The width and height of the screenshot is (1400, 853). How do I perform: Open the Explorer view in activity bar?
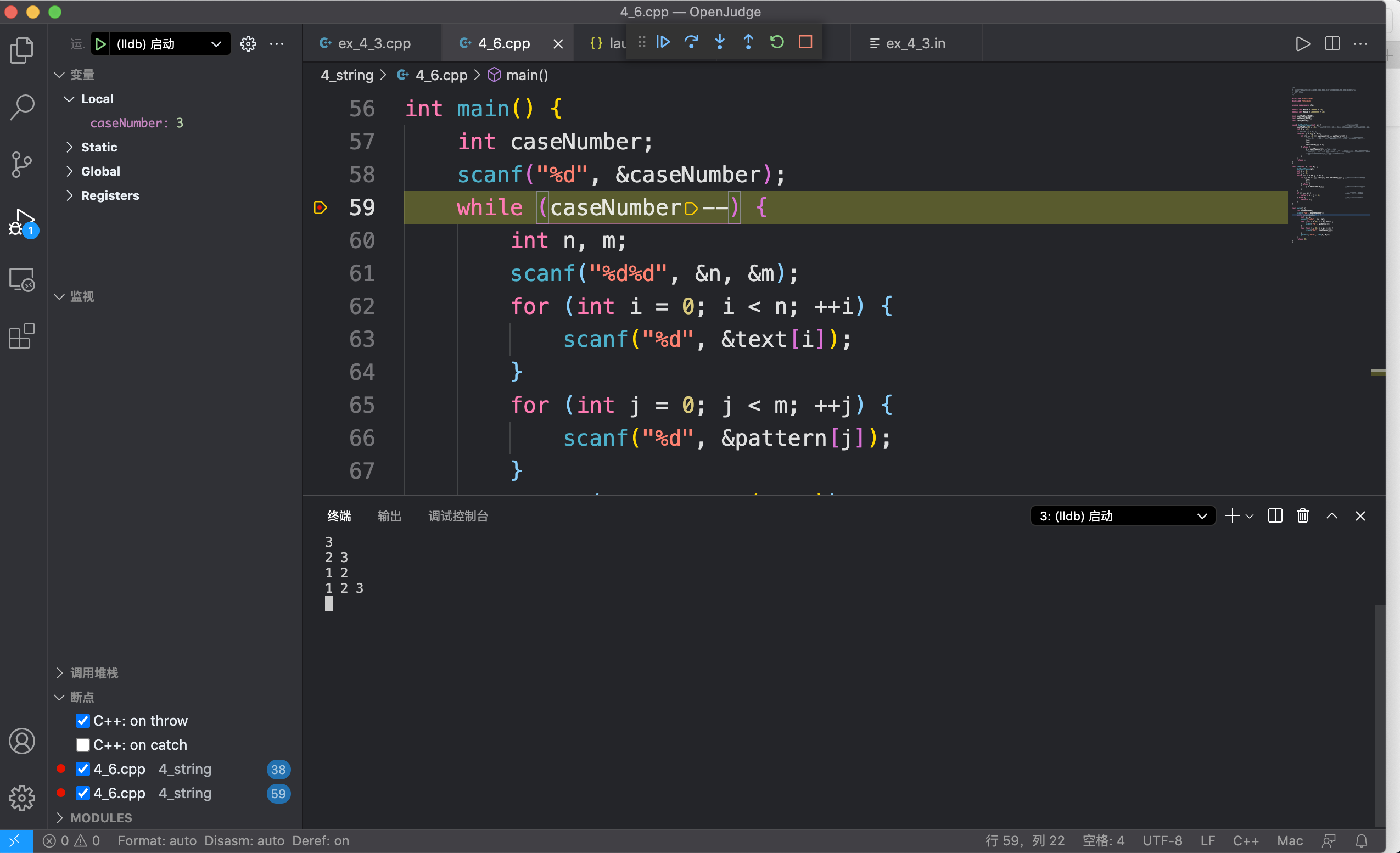[x=22, y=50]
